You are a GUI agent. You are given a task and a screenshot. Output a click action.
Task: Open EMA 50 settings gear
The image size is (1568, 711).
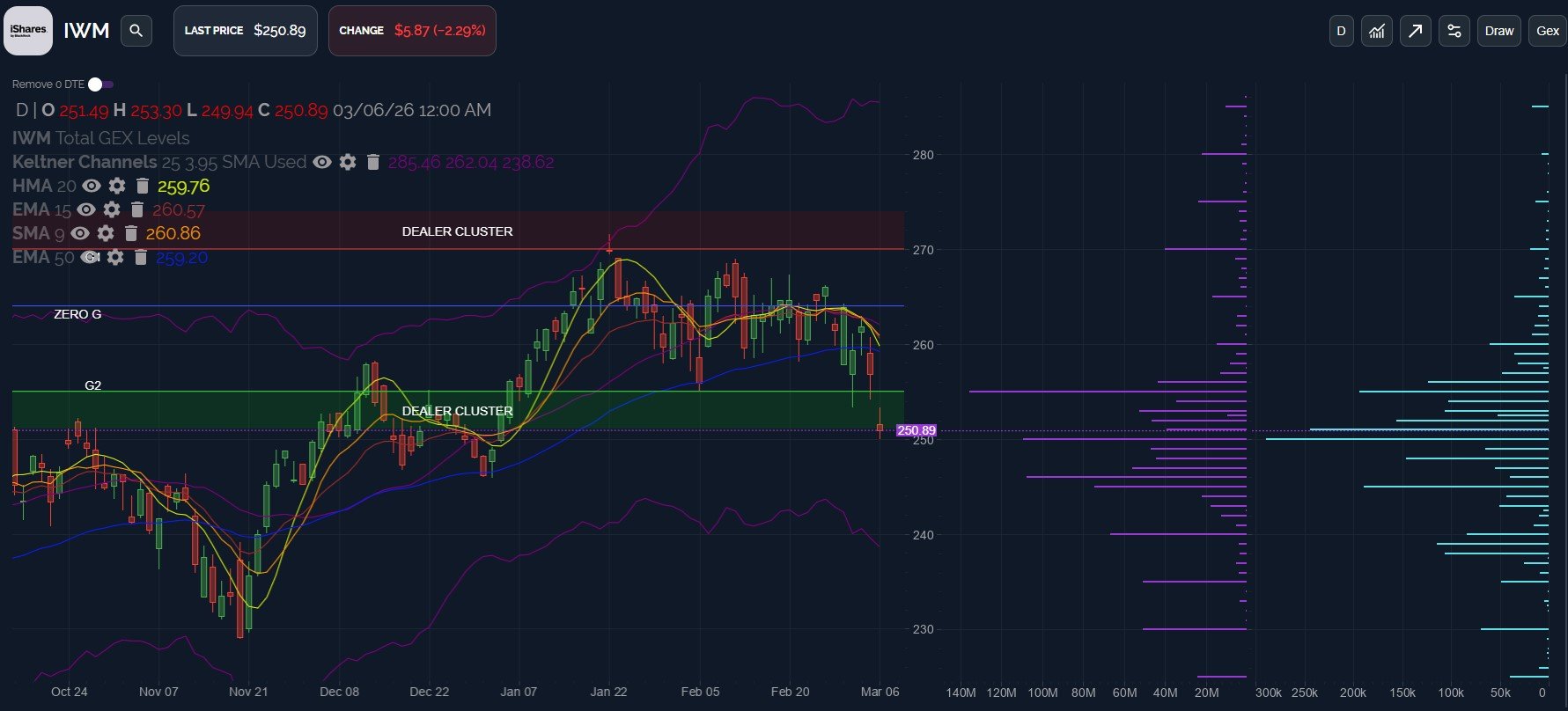[115, 257]
